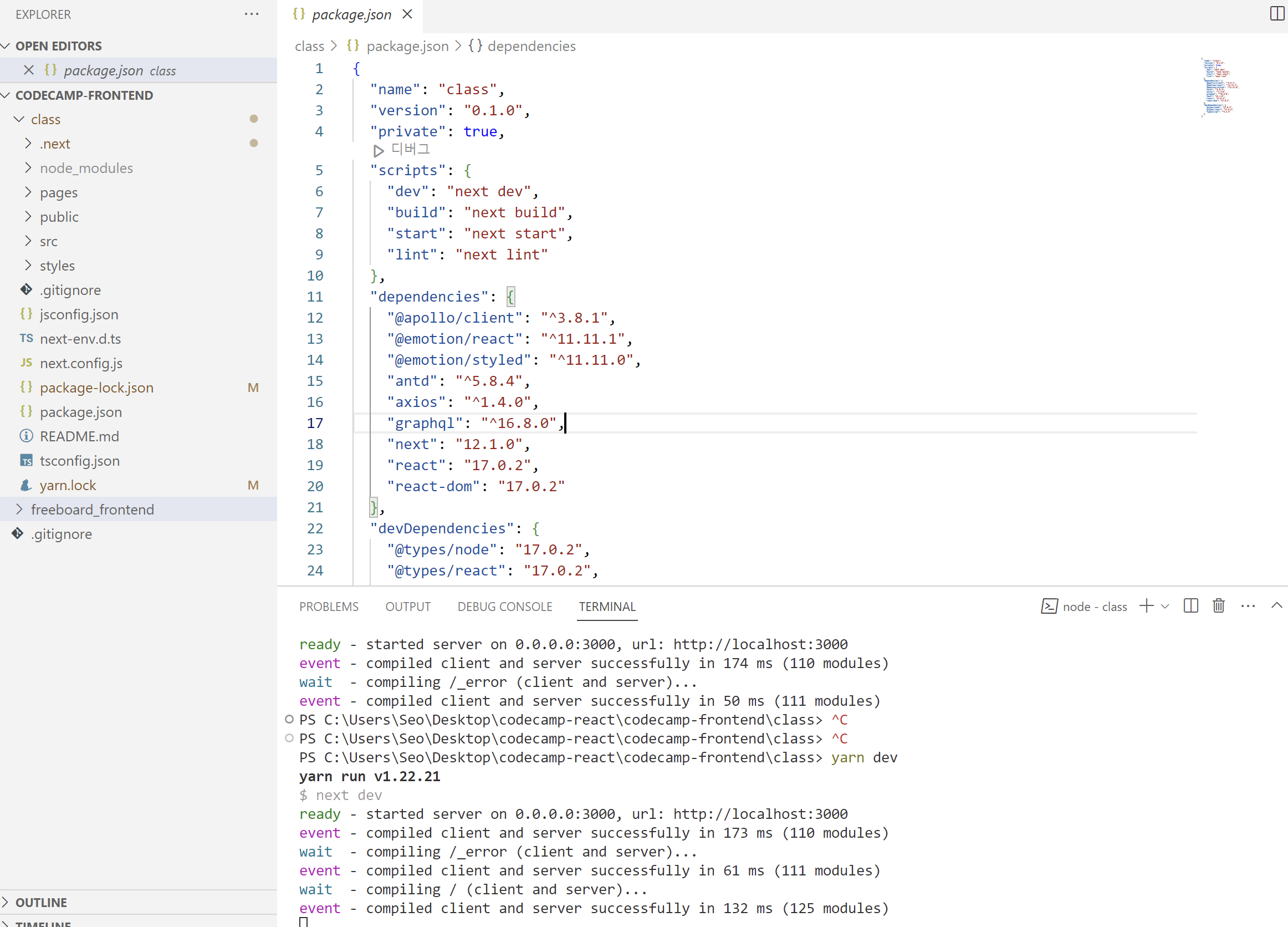Image resolution: width=1288 pixels, height=927 pixels.
Task: Click the 디버그 code lens link
Action: (x=411, y=150)
